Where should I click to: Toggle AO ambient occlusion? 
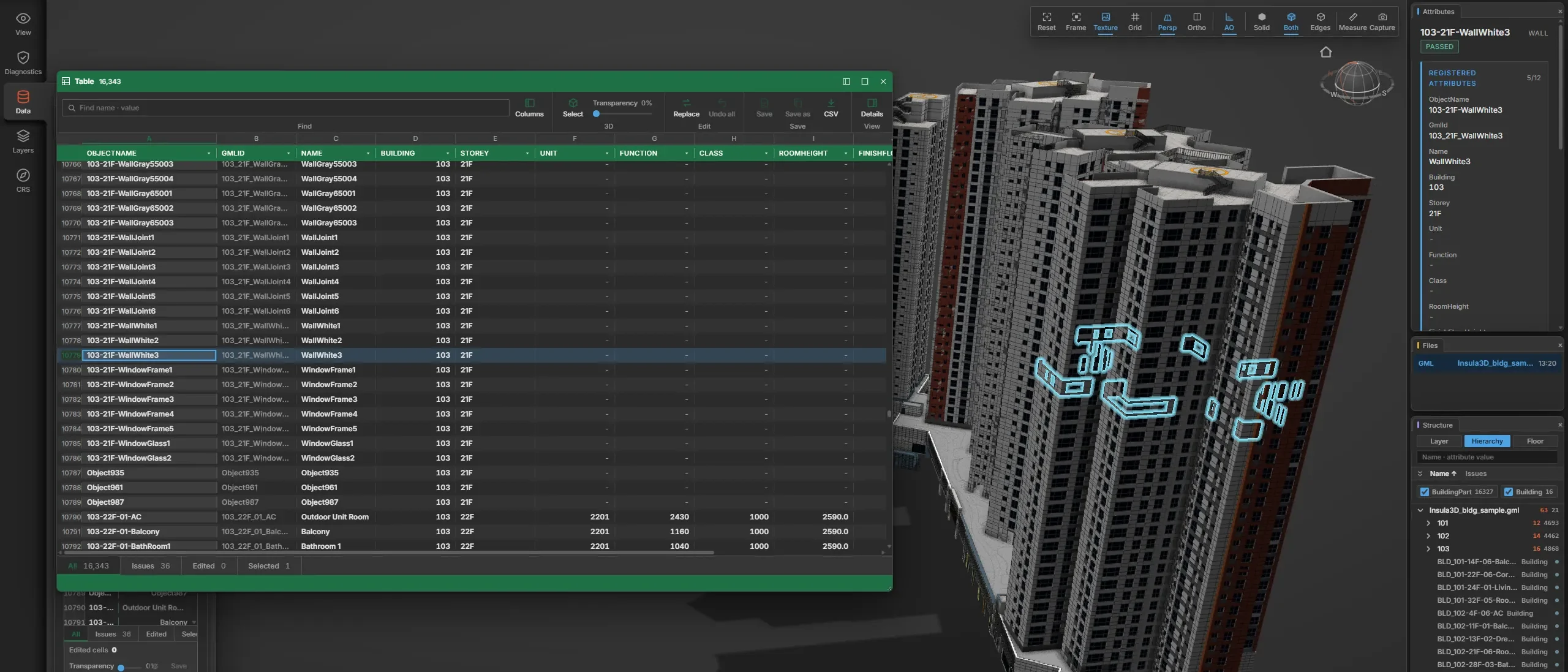[1229, 21]
